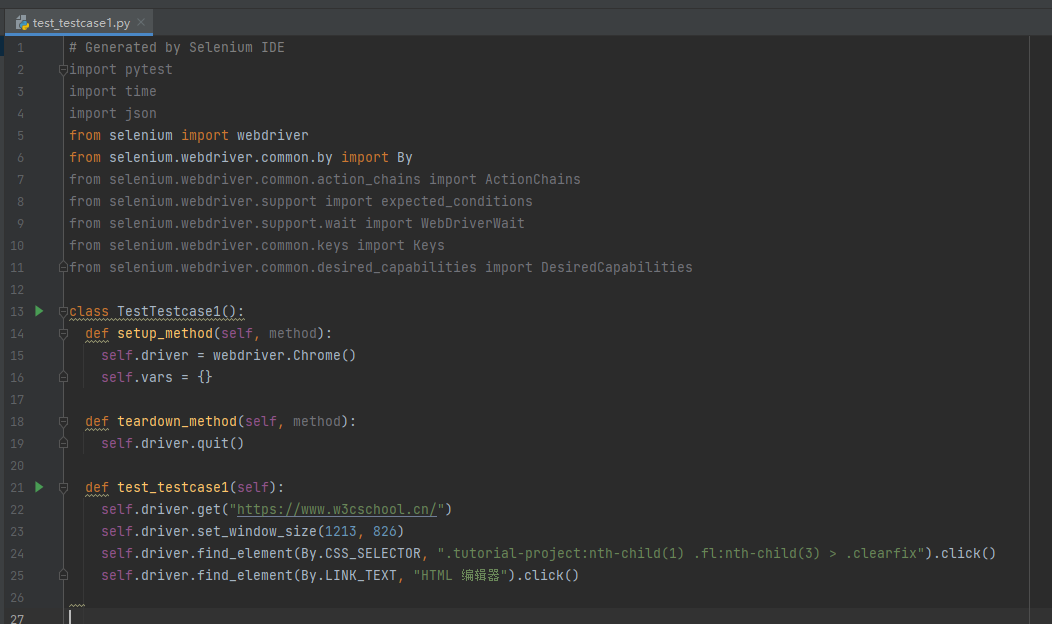Collapse the test_testcase1 method body
The height and width of the screenshot is (624, 1052).
click(x=63, y=488)
